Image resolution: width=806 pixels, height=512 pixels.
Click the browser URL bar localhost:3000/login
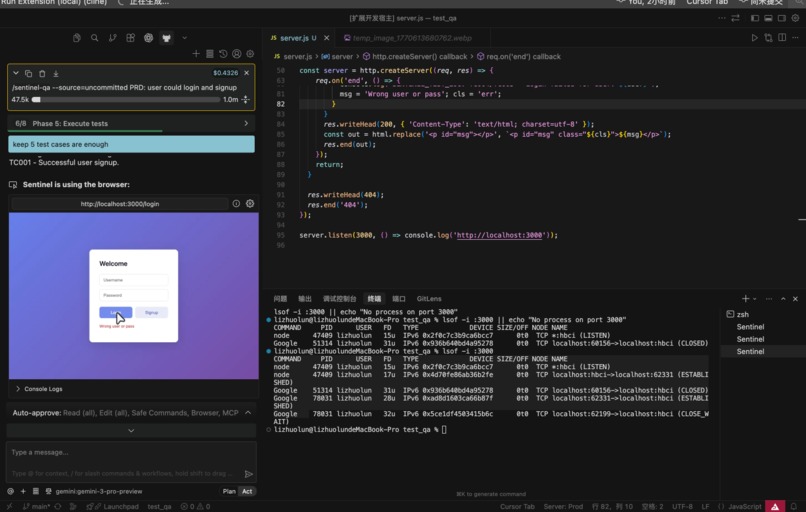[x=120, y=204]
